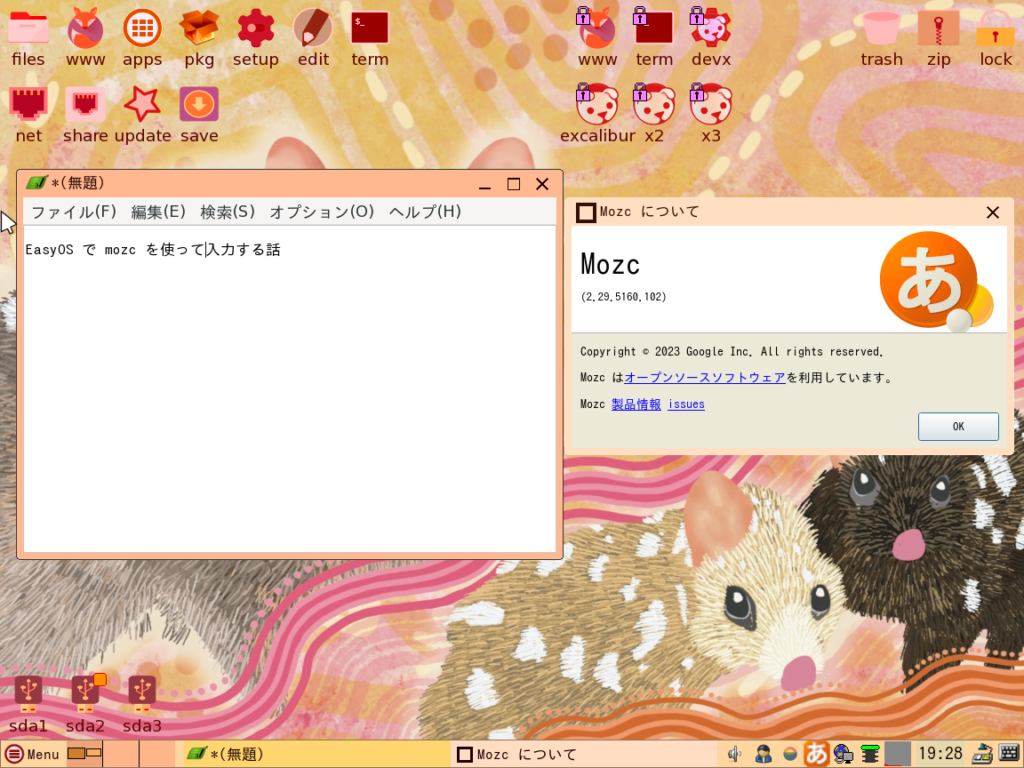Open the Menu button in taskbar
1024x768 pixels.
point(33,754)
